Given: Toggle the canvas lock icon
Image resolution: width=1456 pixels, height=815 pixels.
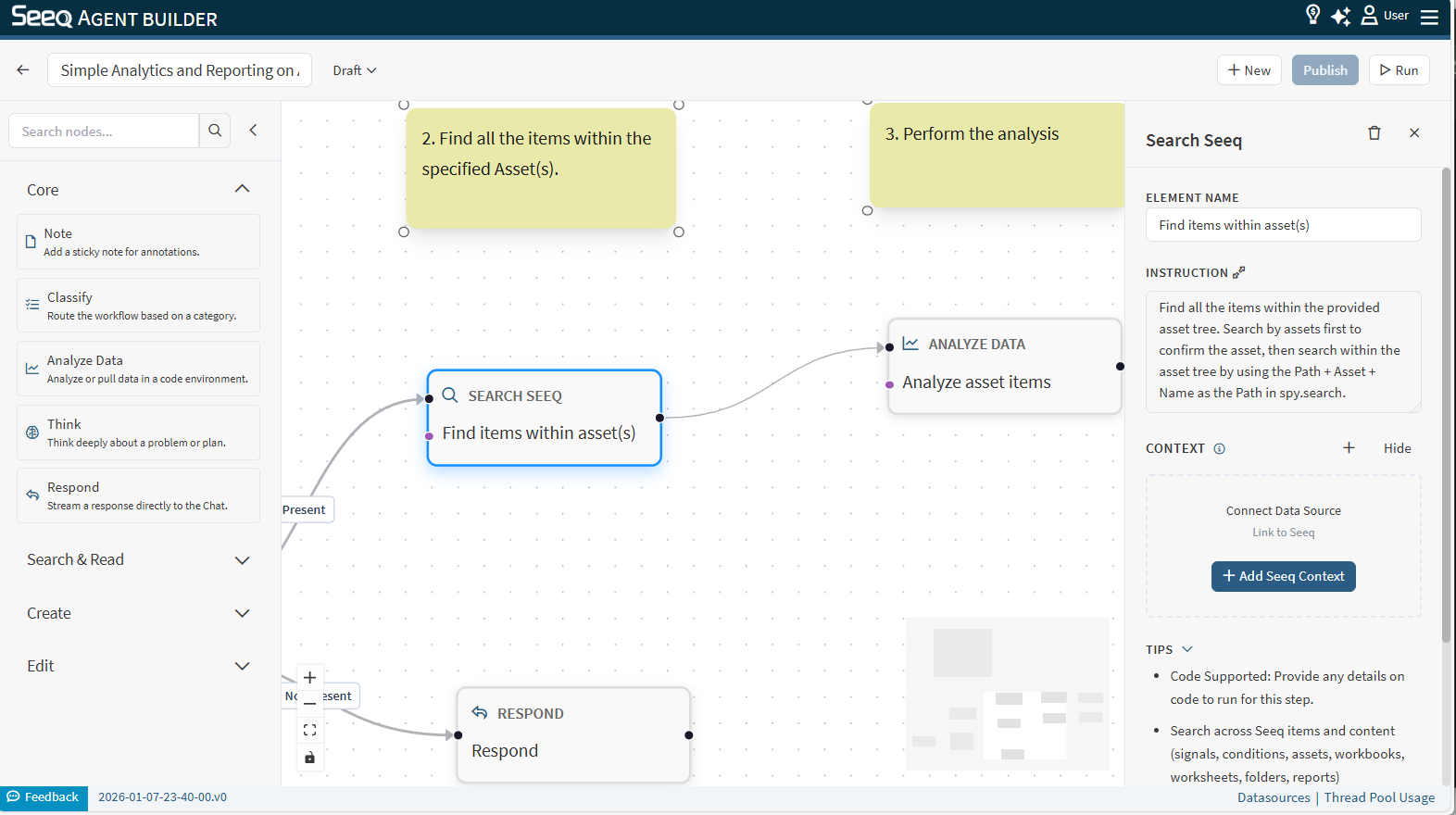Looking at the screenshot, I should coord(310,758).
